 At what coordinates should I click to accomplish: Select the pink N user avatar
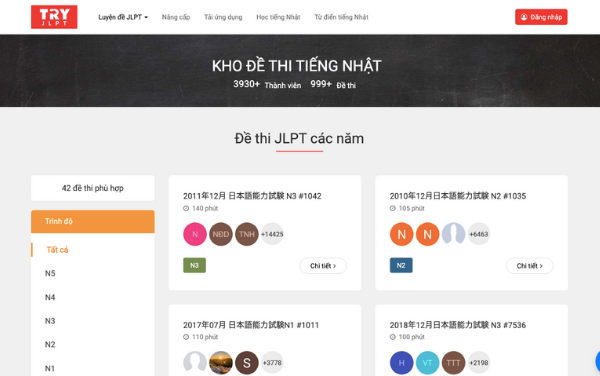click(195, 234)
